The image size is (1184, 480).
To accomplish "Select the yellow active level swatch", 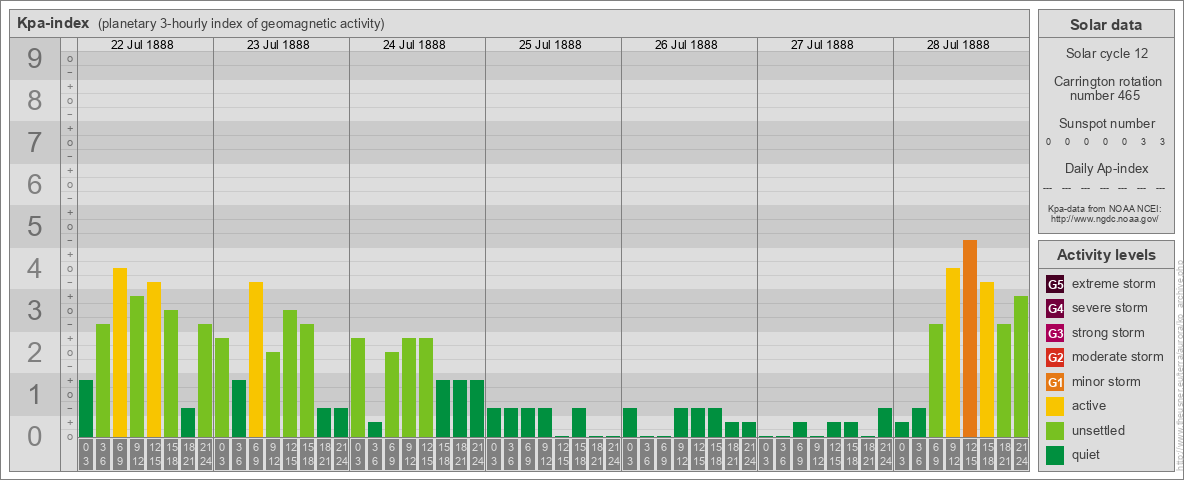I will click(1055, 406).
